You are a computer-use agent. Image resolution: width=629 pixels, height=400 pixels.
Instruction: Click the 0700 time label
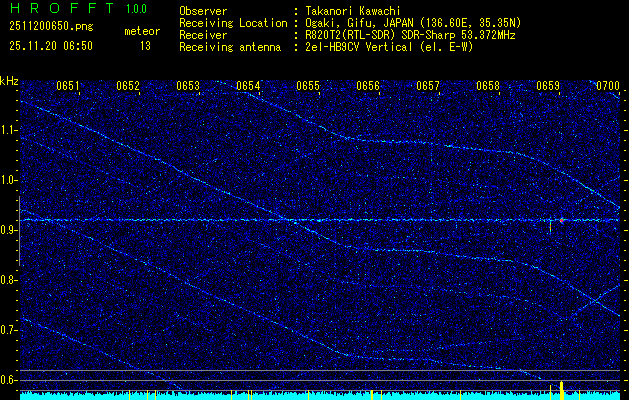point(607,86)
